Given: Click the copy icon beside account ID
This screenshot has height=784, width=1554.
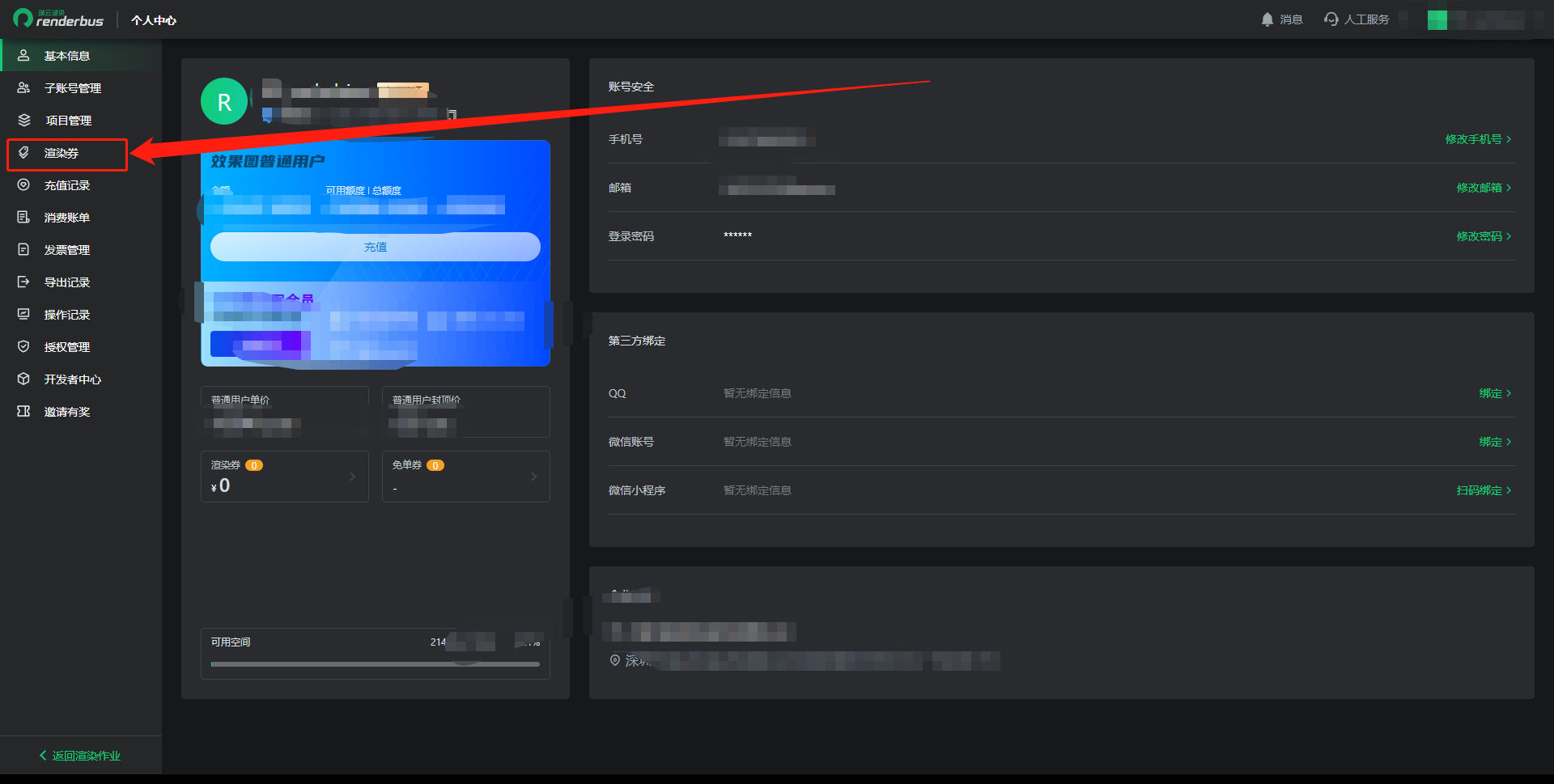Looking at the screenshot, I should click(452, 114).
